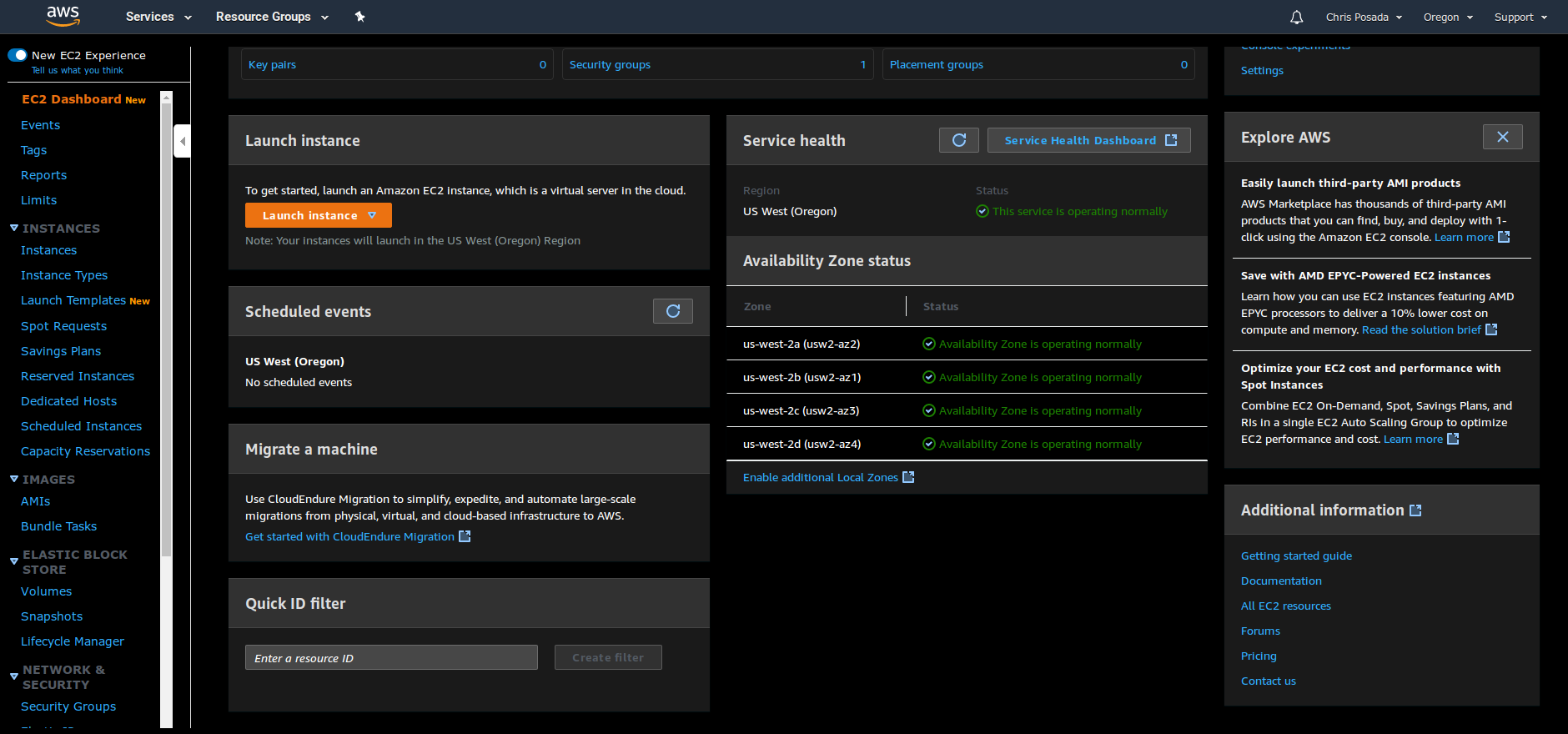This screenshot has width=1568, height=734.
Task: Open Limits in the sidebar
Action: (38, 200)
